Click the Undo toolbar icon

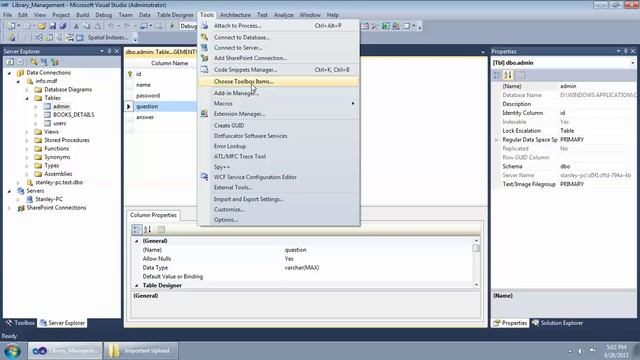pyautogui.click(x=110, y=26)
